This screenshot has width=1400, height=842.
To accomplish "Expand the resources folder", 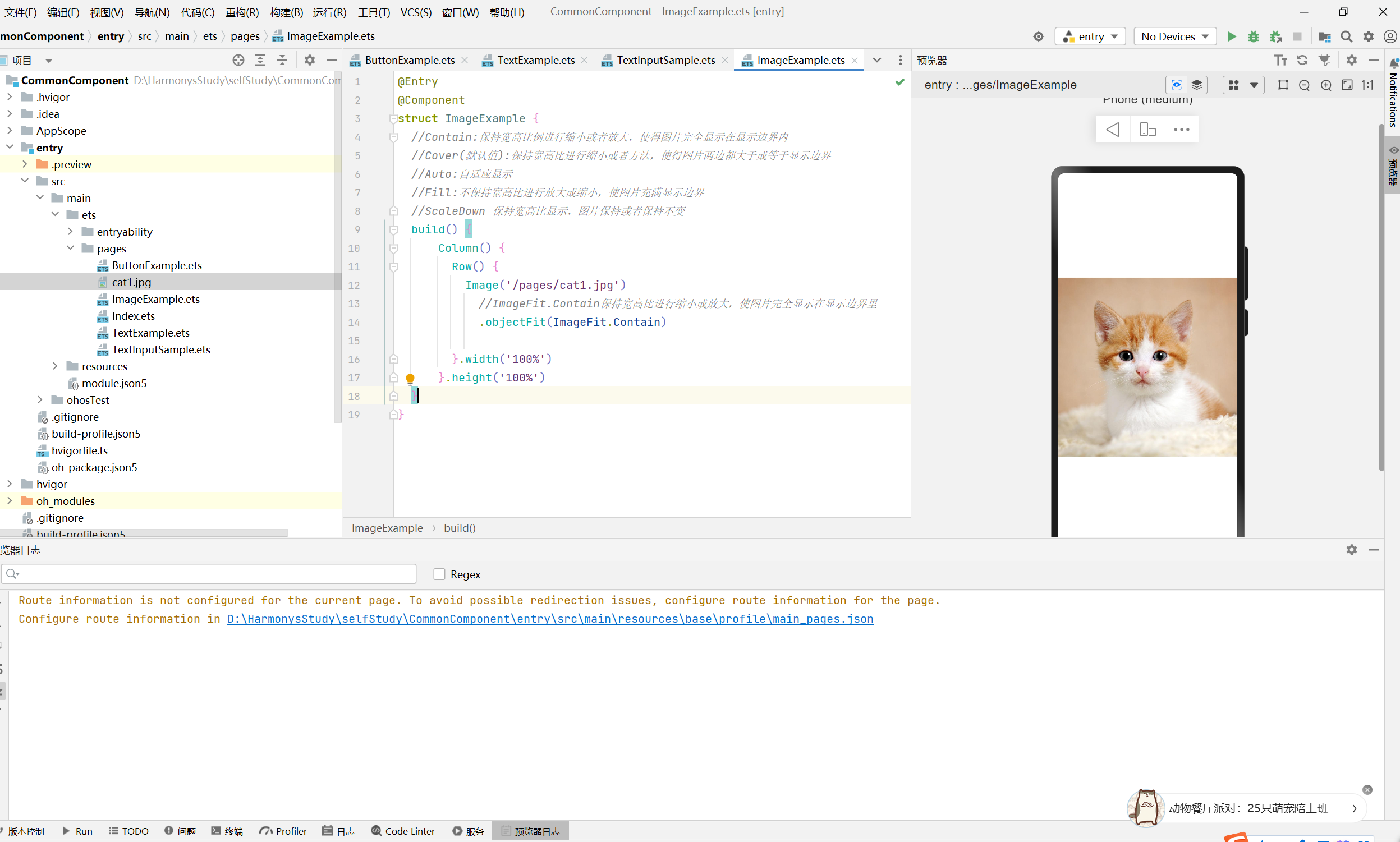I will pos(55,366).
